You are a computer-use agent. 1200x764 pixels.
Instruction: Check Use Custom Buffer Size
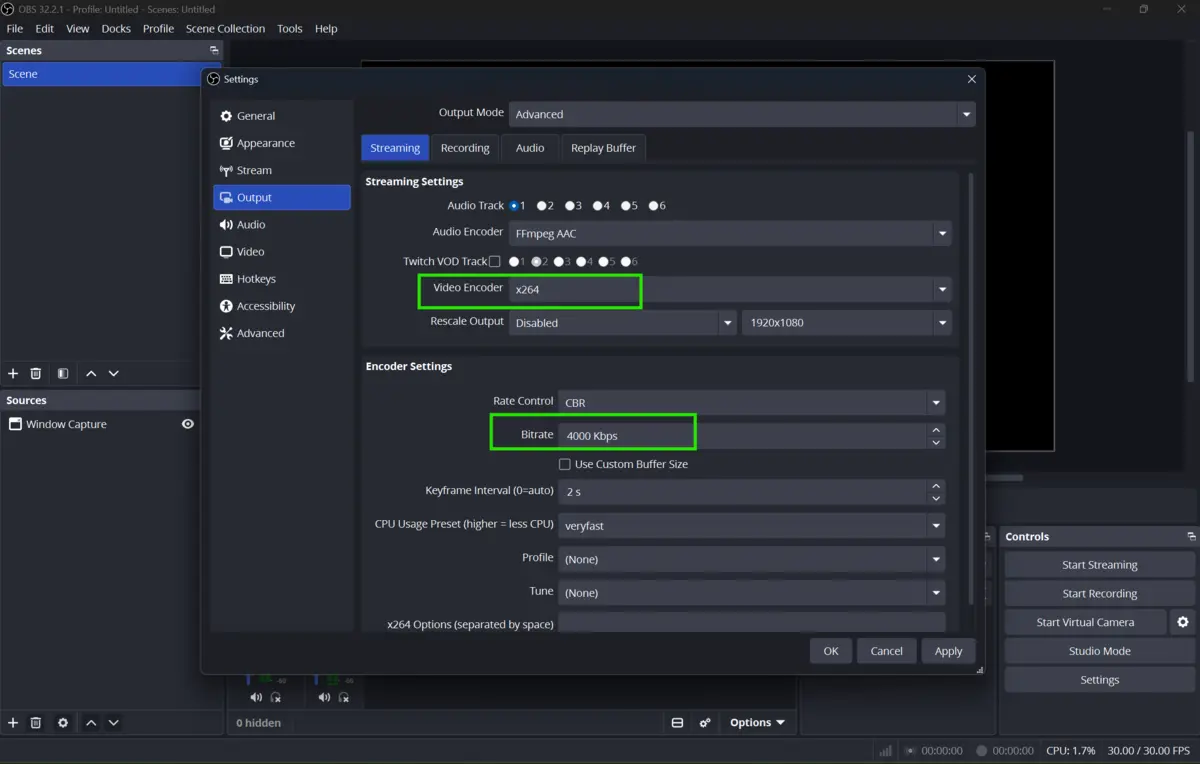[565, 464]
